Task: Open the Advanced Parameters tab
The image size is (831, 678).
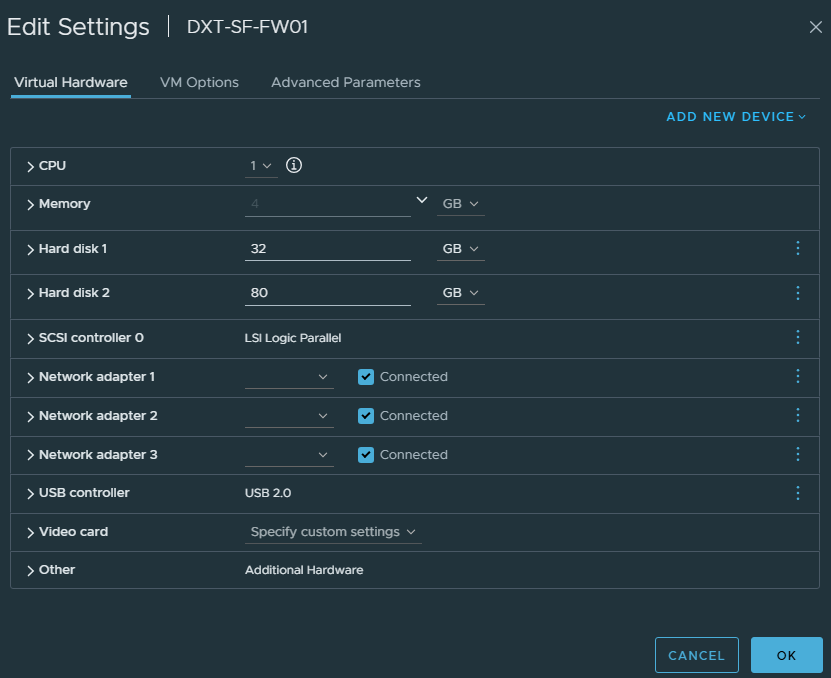Action: pyautogui.click(x=345, y=82)
